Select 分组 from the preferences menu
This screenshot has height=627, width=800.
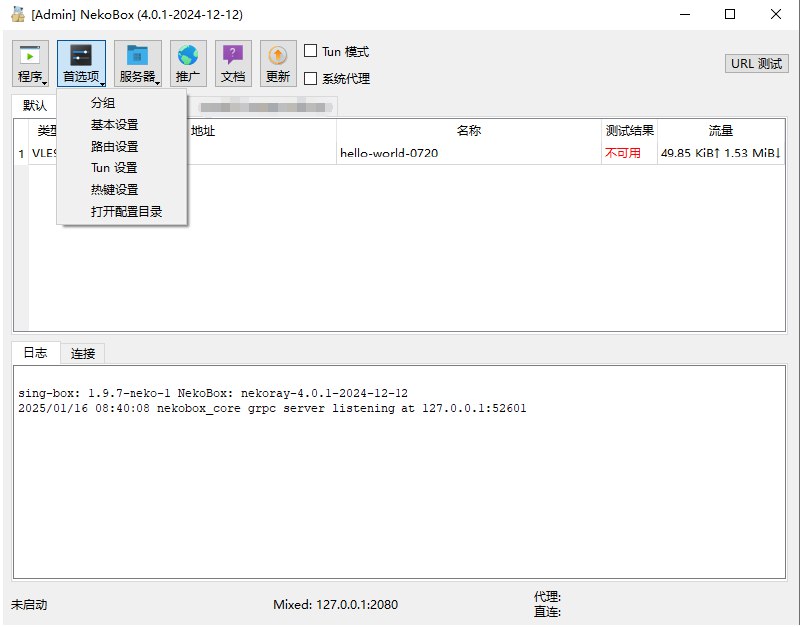[122, 103]
